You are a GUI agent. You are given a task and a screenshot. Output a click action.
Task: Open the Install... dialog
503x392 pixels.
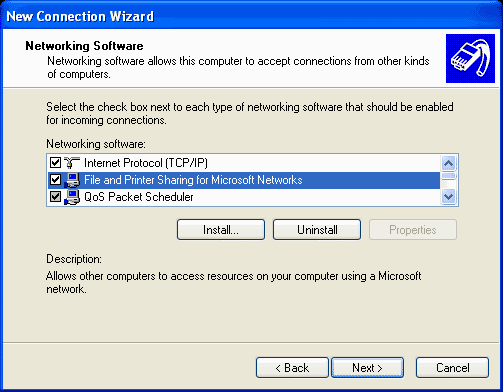221,230
